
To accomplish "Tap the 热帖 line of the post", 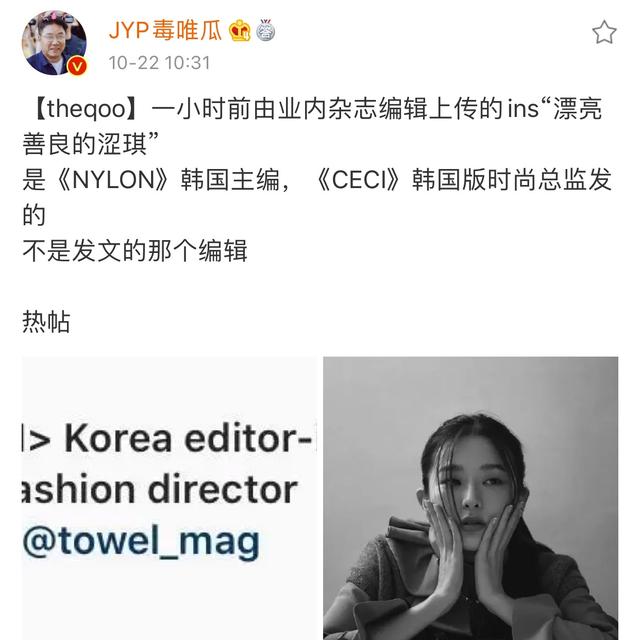I will click(x=46, y=322).
